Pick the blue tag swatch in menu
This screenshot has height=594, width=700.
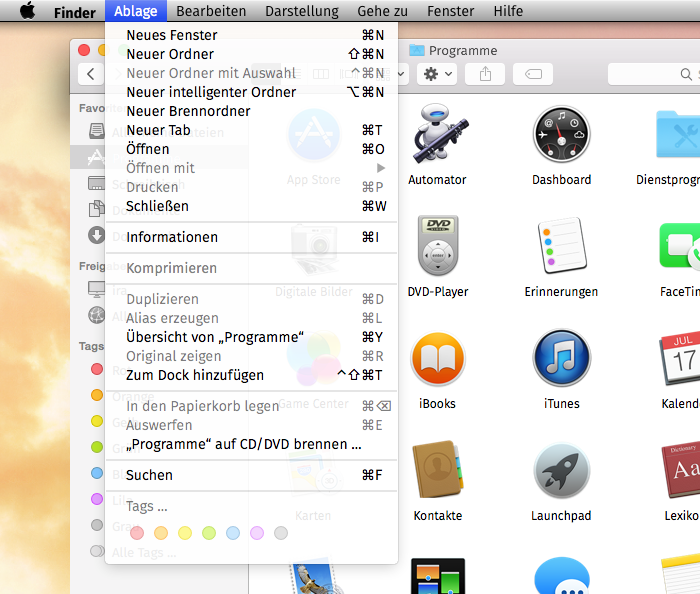(x=233, y=532)
